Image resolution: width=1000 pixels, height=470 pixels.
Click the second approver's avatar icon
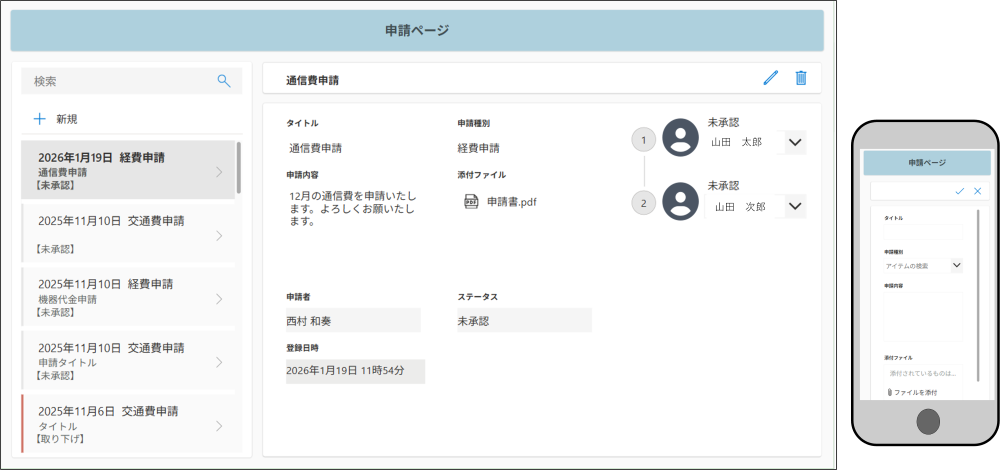point(681,202)
